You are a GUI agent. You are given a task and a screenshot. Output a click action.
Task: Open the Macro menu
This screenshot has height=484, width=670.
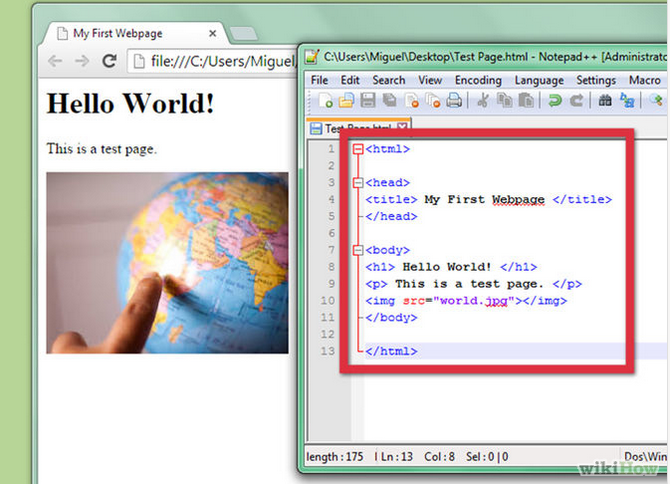click(x=645, y=80)
